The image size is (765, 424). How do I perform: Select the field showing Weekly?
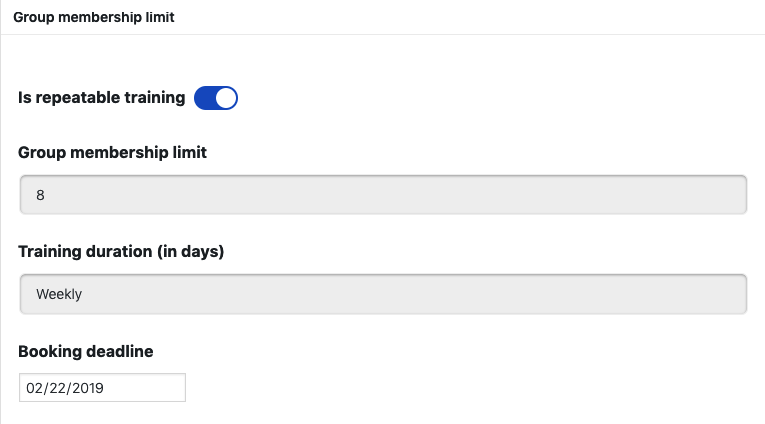383,294
